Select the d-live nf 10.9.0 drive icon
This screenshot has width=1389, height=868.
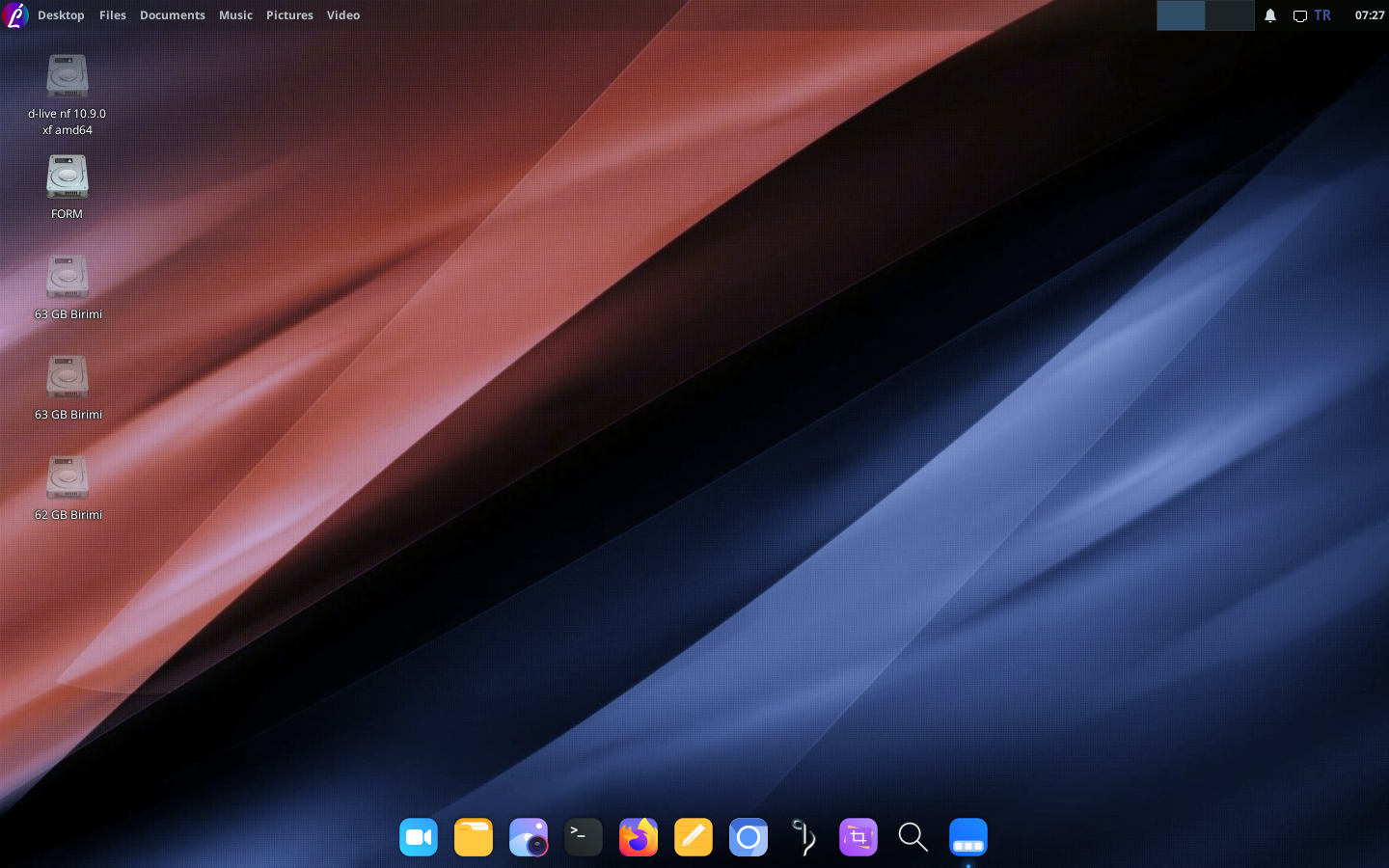coord(68,76)
